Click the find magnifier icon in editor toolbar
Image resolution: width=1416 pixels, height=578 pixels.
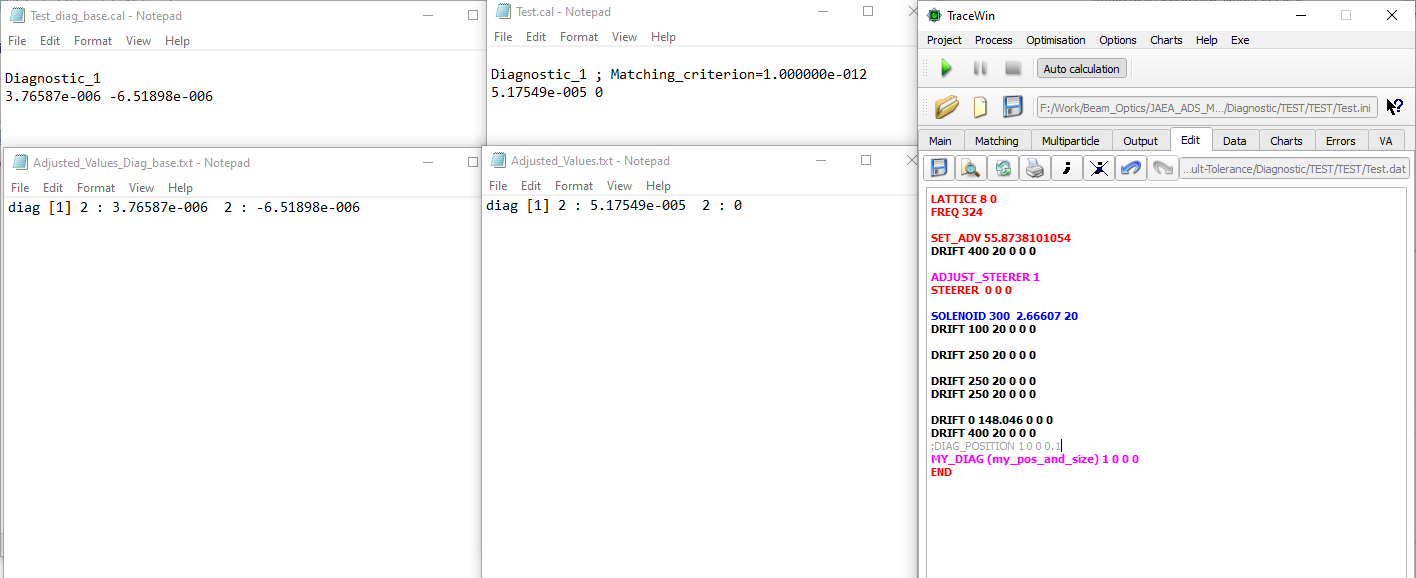tap(971, 168)
